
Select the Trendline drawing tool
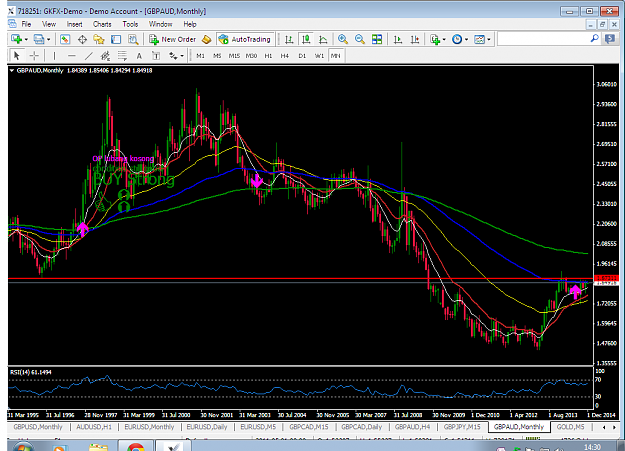pos(88,56)
